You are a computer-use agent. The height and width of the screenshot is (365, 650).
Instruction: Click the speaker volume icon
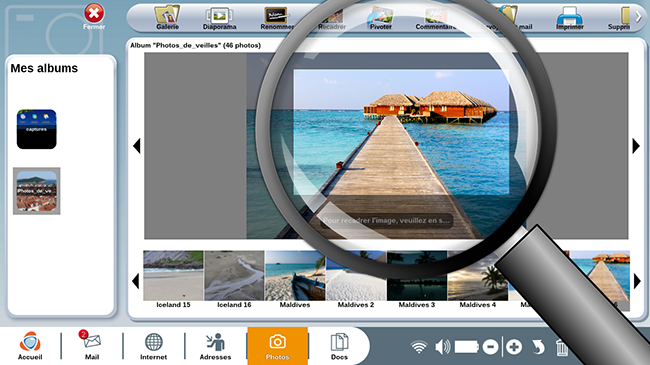coord(443,347)
